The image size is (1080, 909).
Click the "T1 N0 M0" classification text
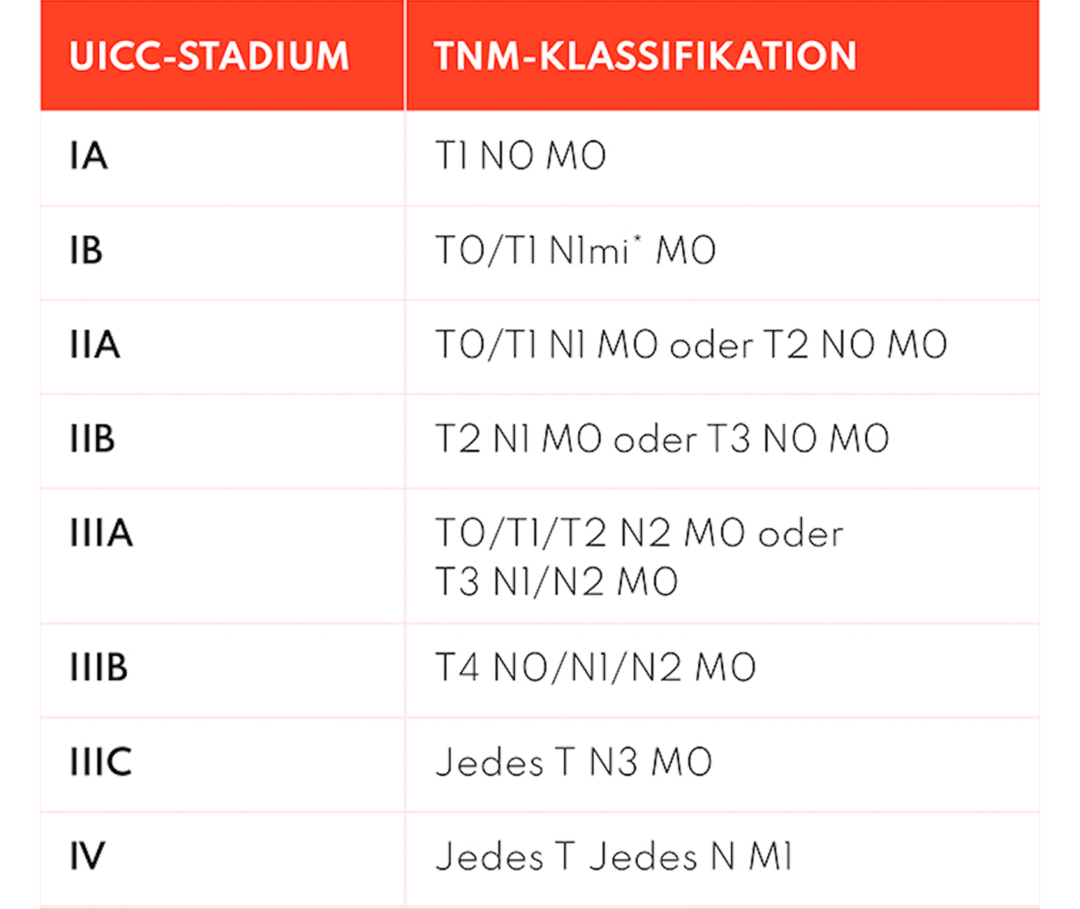[520, 157]
